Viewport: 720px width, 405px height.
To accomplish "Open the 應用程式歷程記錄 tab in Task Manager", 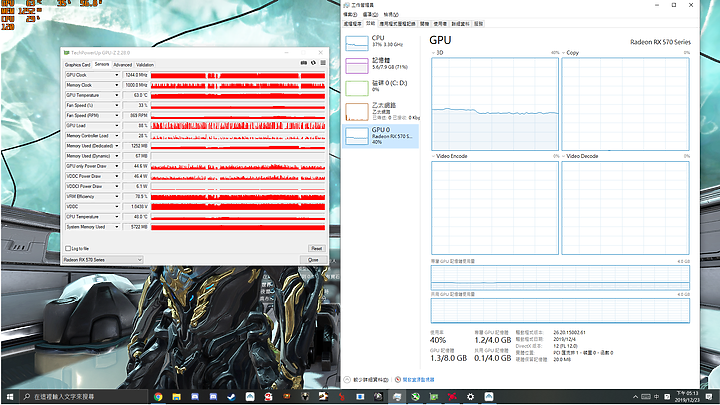I will (397, 23).
